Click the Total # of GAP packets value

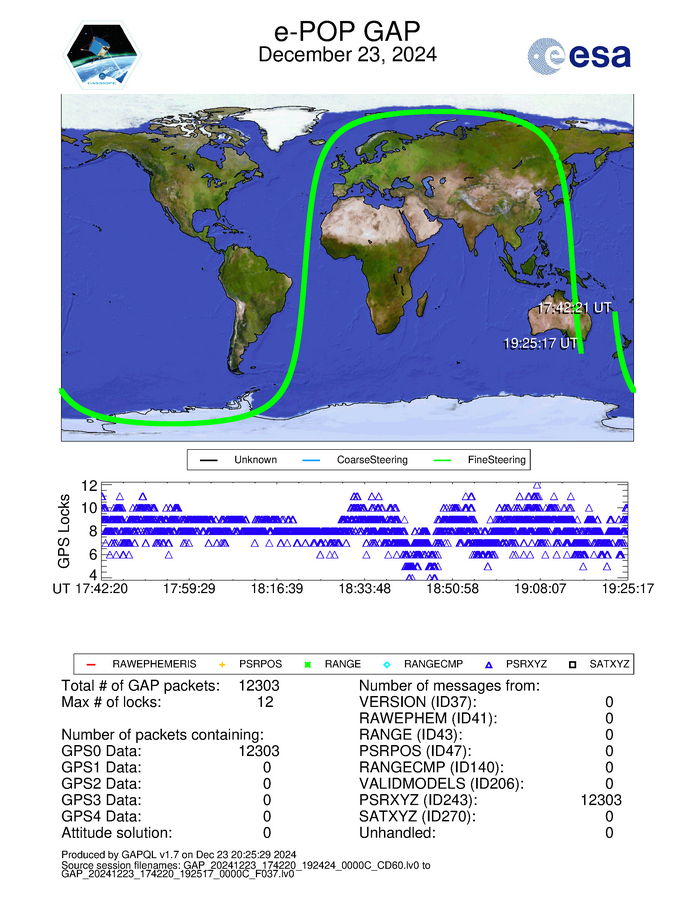click(x=258, y=686)
